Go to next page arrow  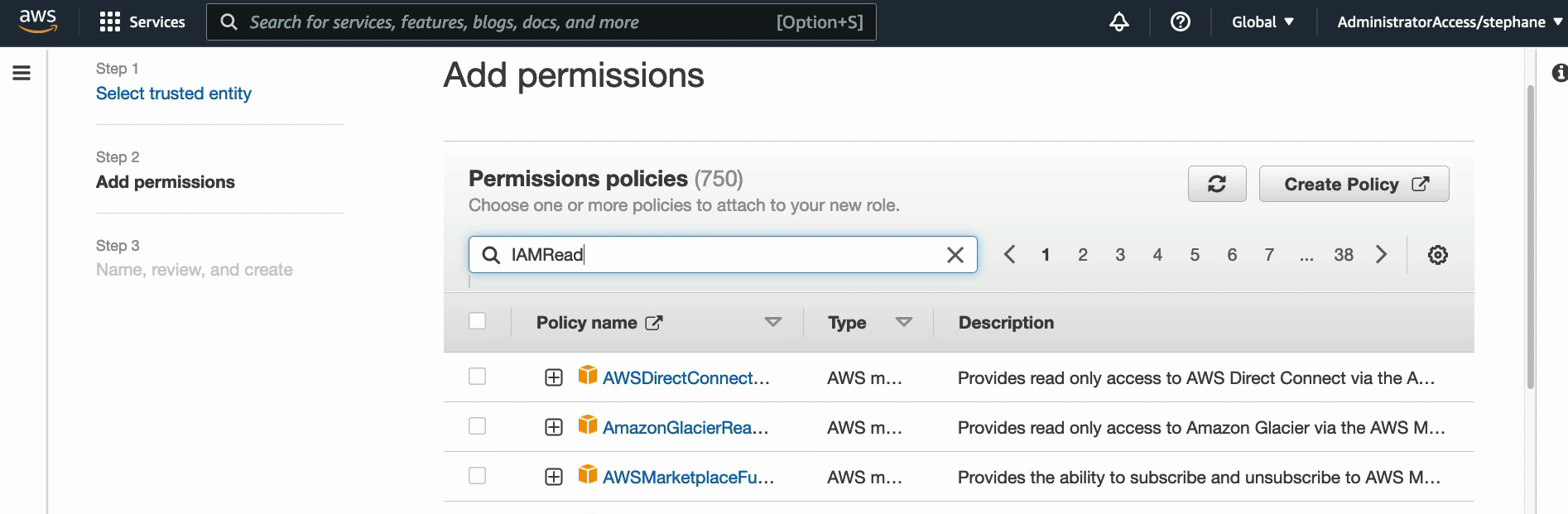pyautogui.click(x=1381, y=255)
